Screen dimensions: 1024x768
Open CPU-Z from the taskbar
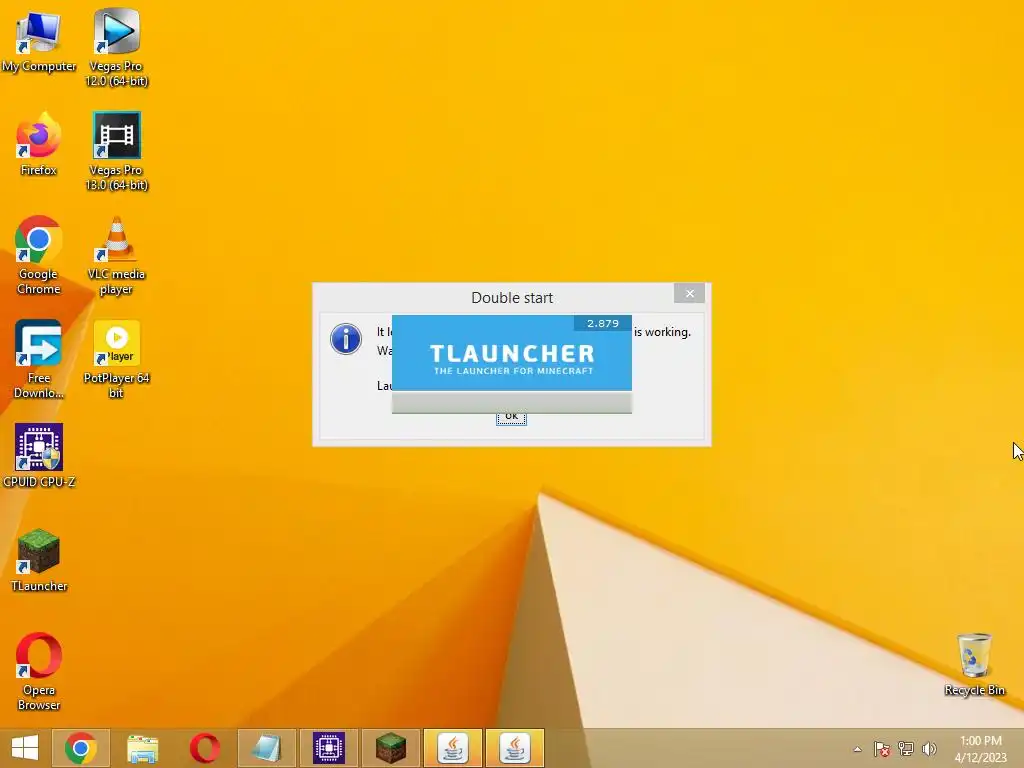click(328, 748)
